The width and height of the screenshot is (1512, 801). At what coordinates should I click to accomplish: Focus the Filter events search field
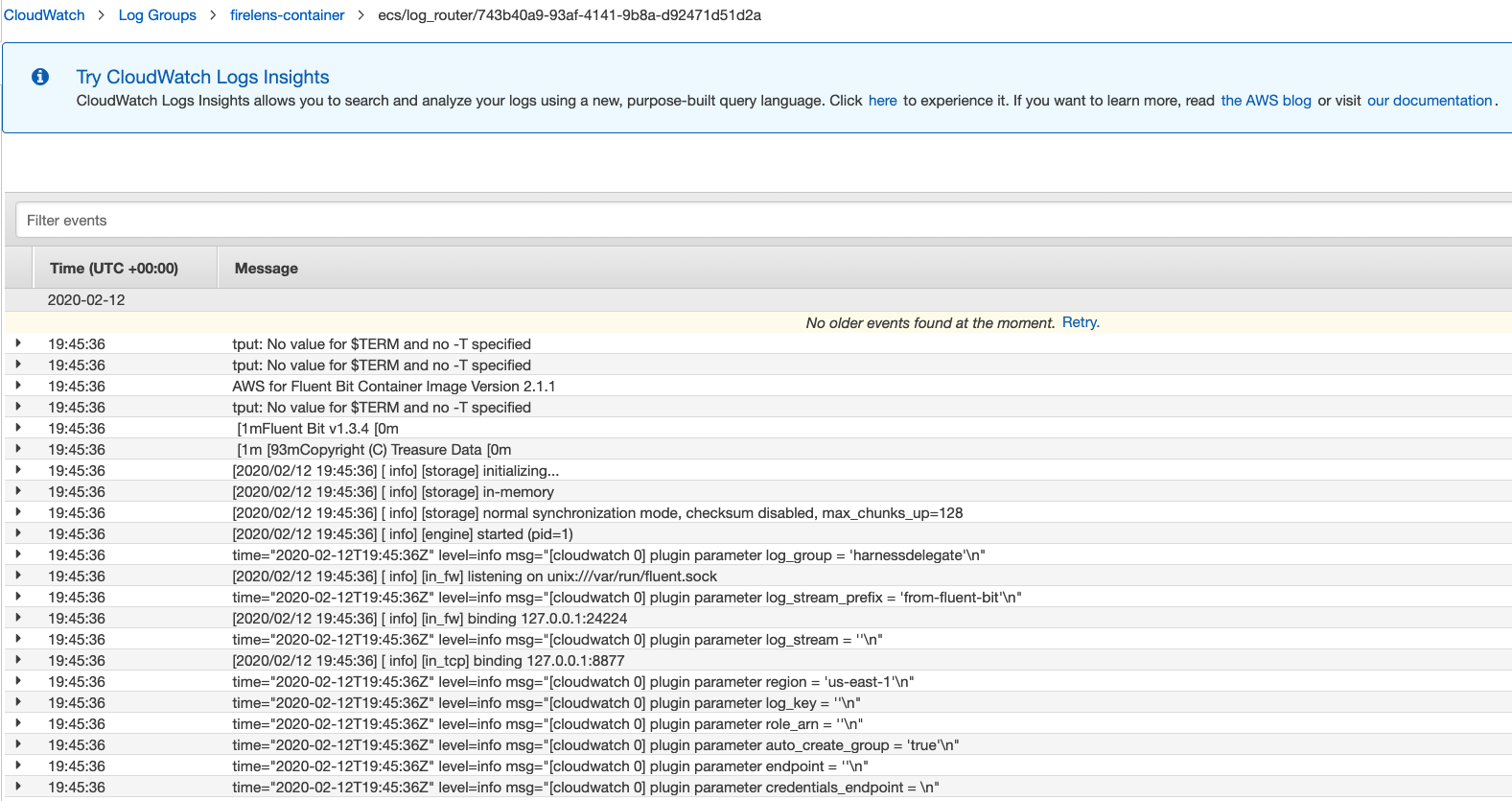[764, 221]
